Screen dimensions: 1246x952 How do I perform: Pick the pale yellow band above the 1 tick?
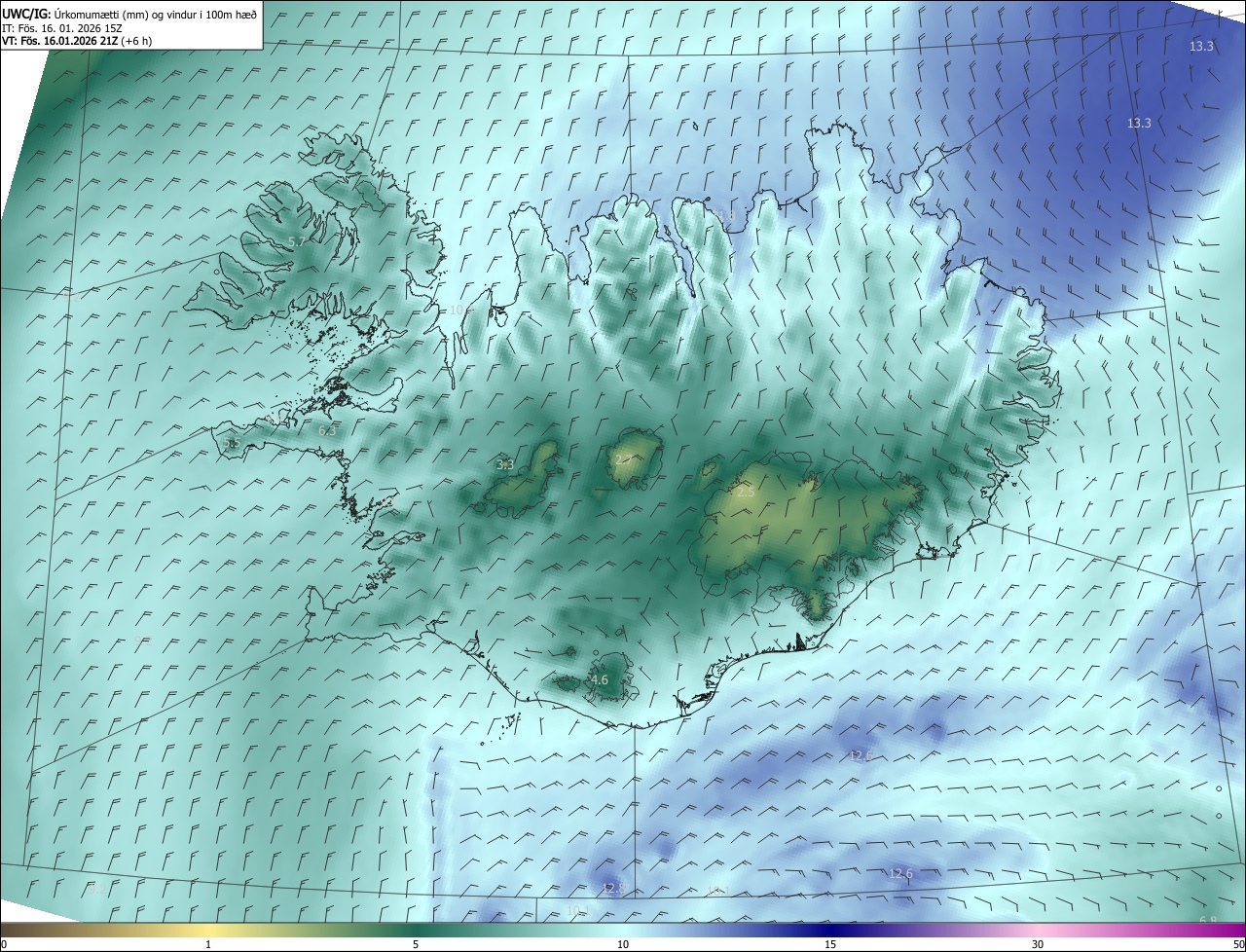click(x=208, y=930)
